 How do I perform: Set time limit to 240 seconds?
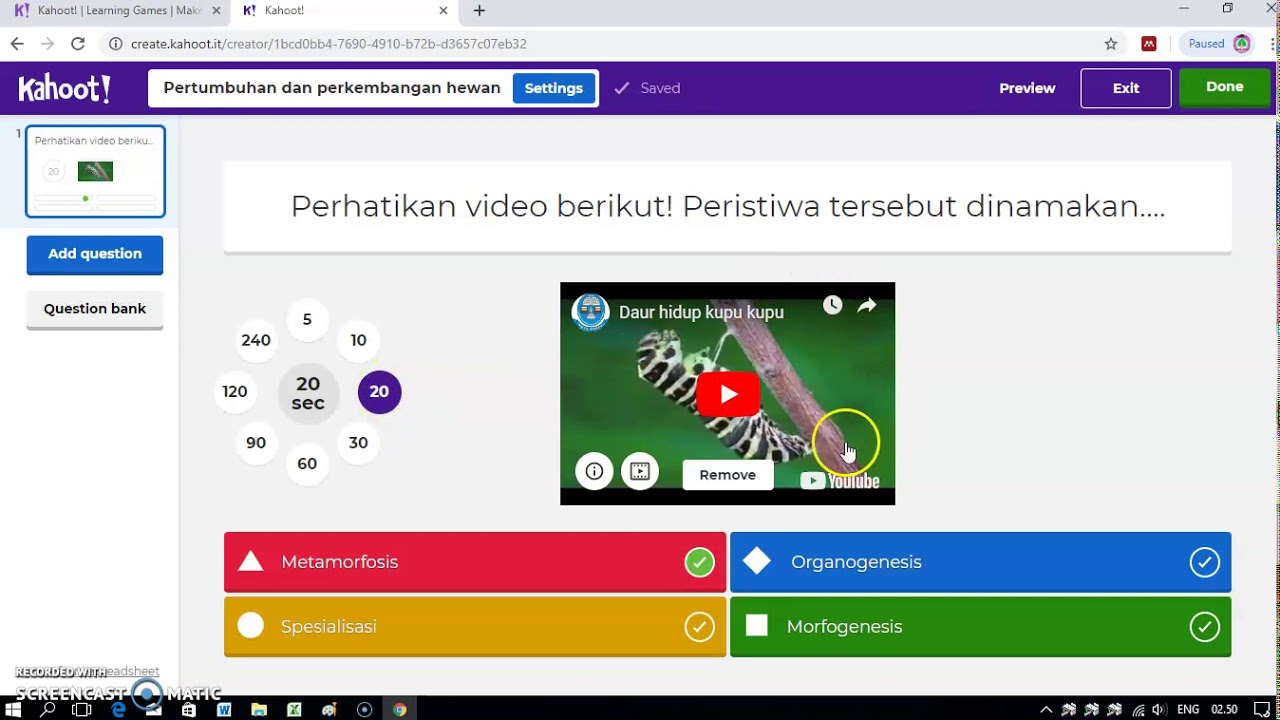pyautogui.click(x=256, y=340)
